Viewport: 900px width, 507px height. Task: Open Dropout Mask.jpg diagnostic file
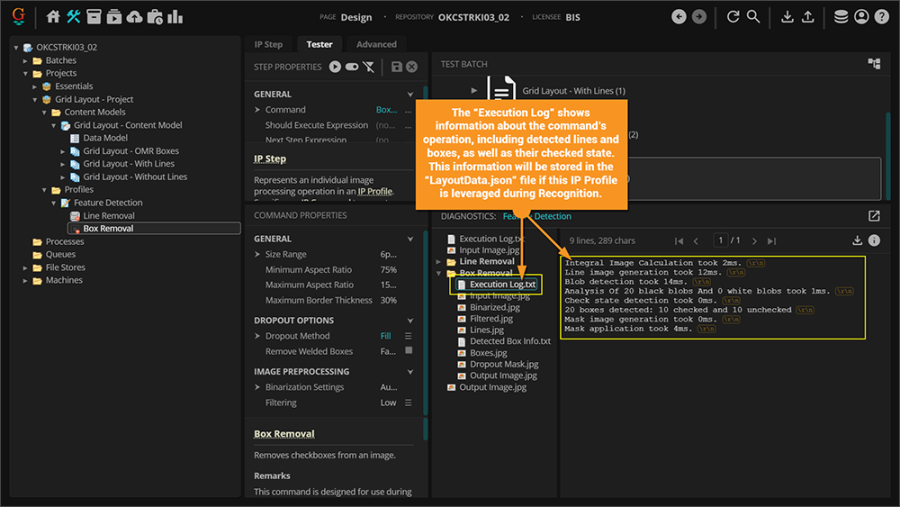[x=504, y=364]
